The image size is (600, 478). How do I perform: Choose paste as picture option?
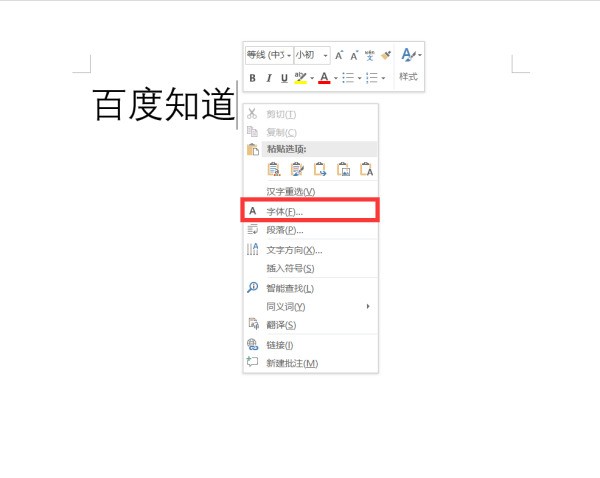[343, 169]
